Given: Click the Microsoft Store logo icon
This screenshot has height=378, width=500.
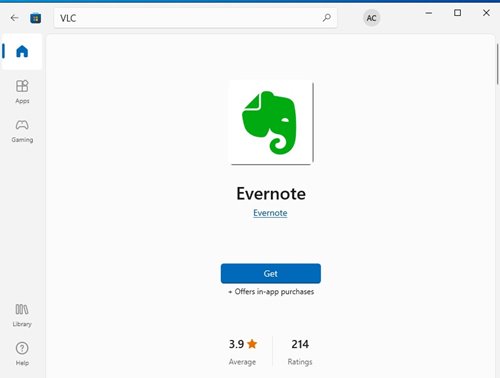Looking at the screenshot, I should pyautogui.click(x=35, y=18).
